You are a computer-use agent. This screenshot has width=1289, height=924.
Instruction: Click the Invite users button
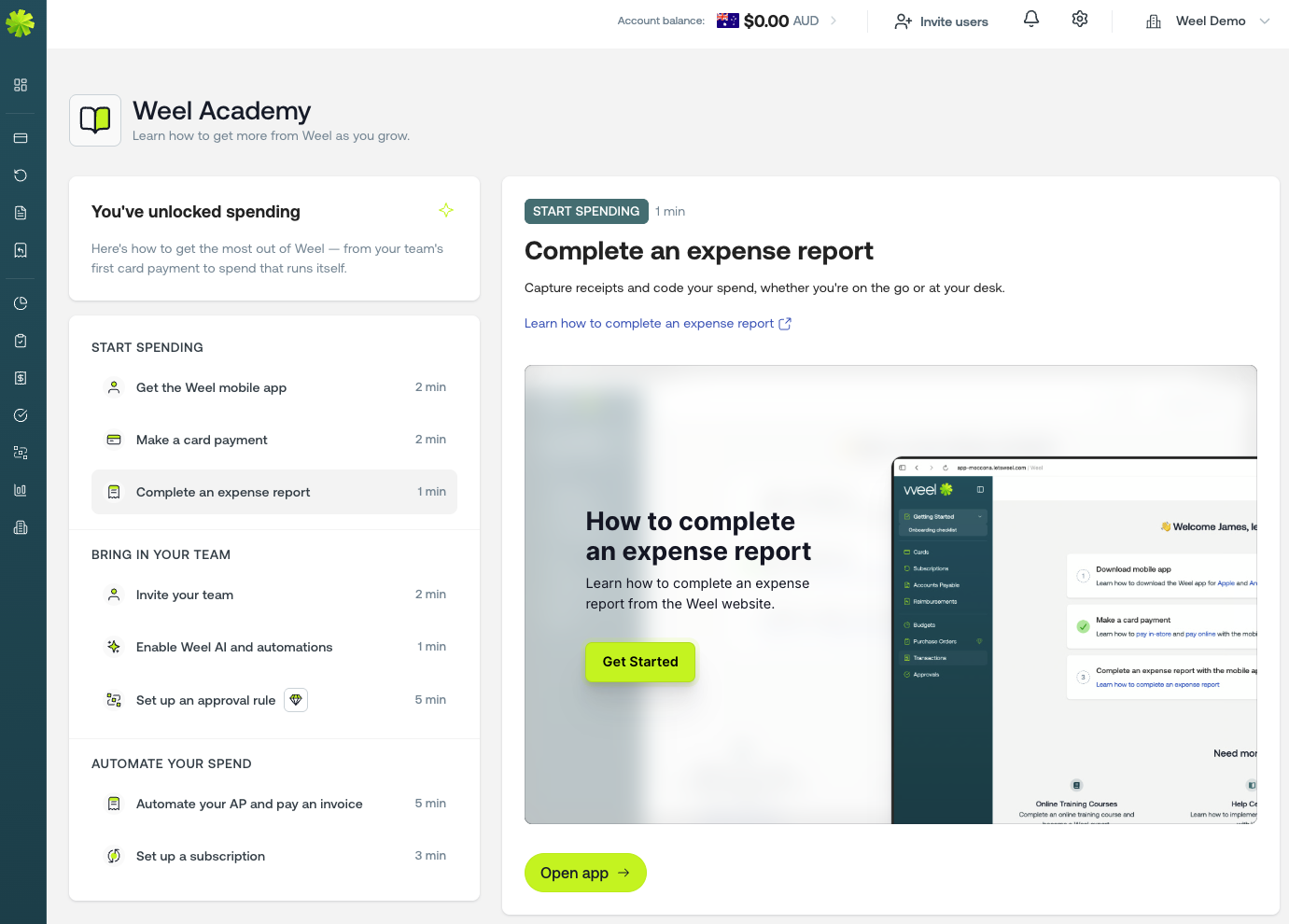click(x=941, y=21)
